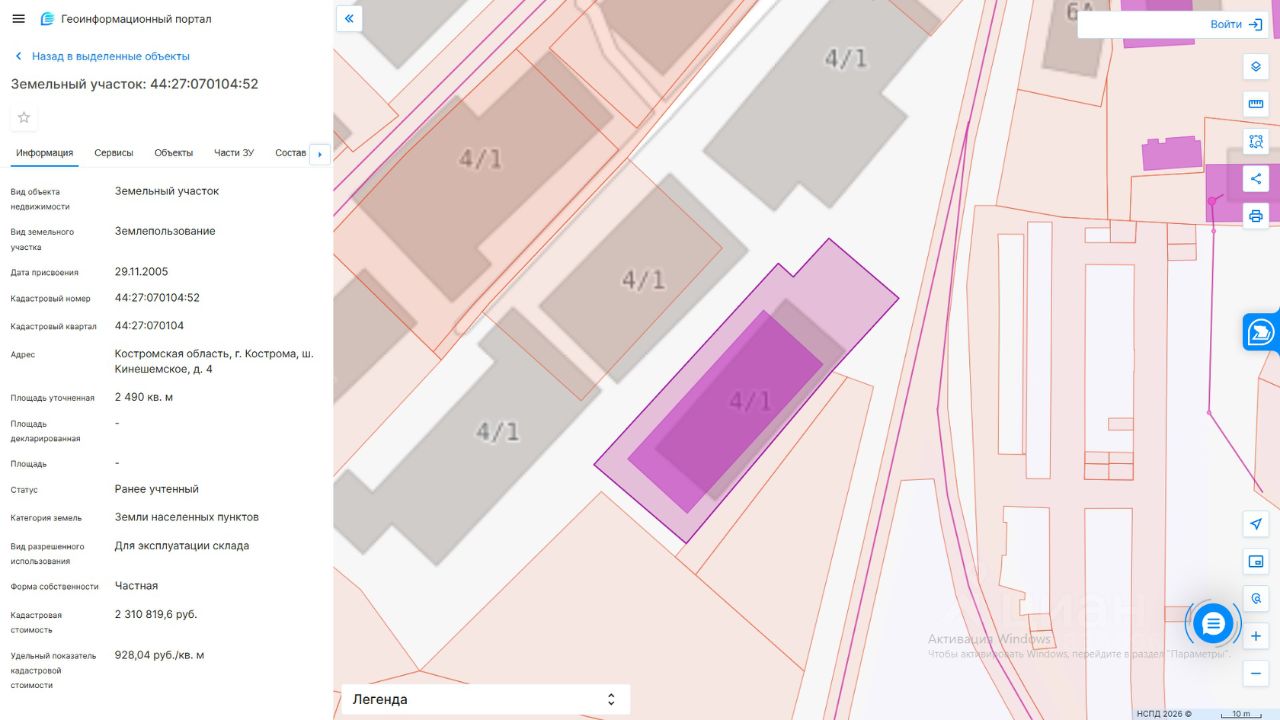Zoom in using the plus button

[x=1256, y=636]
